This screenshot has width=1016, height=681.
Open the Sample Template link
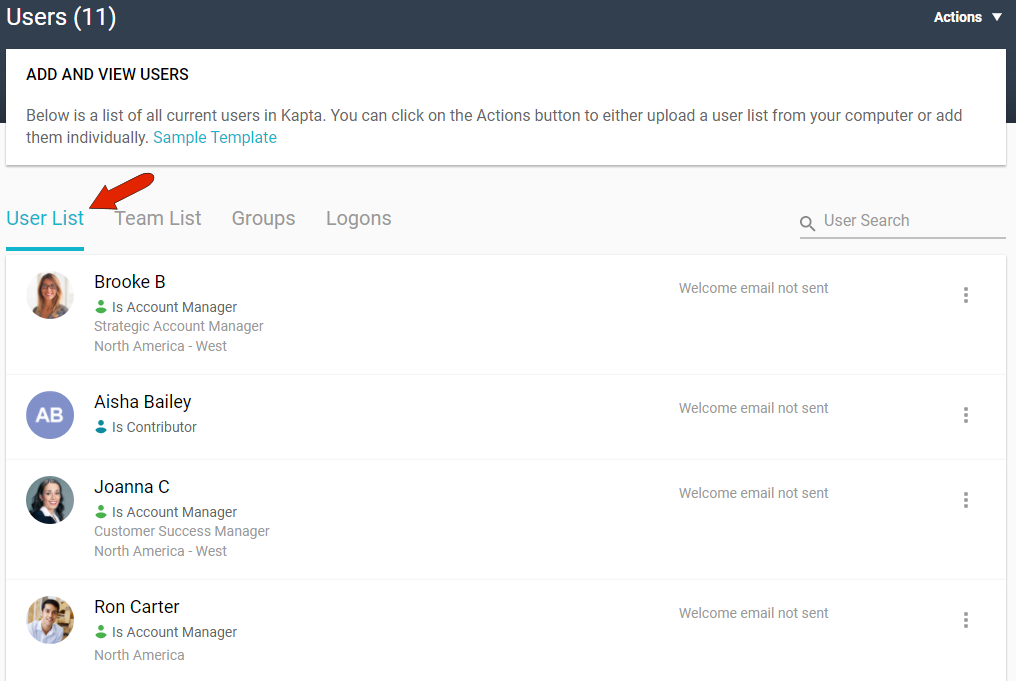(x=215, y=137)
